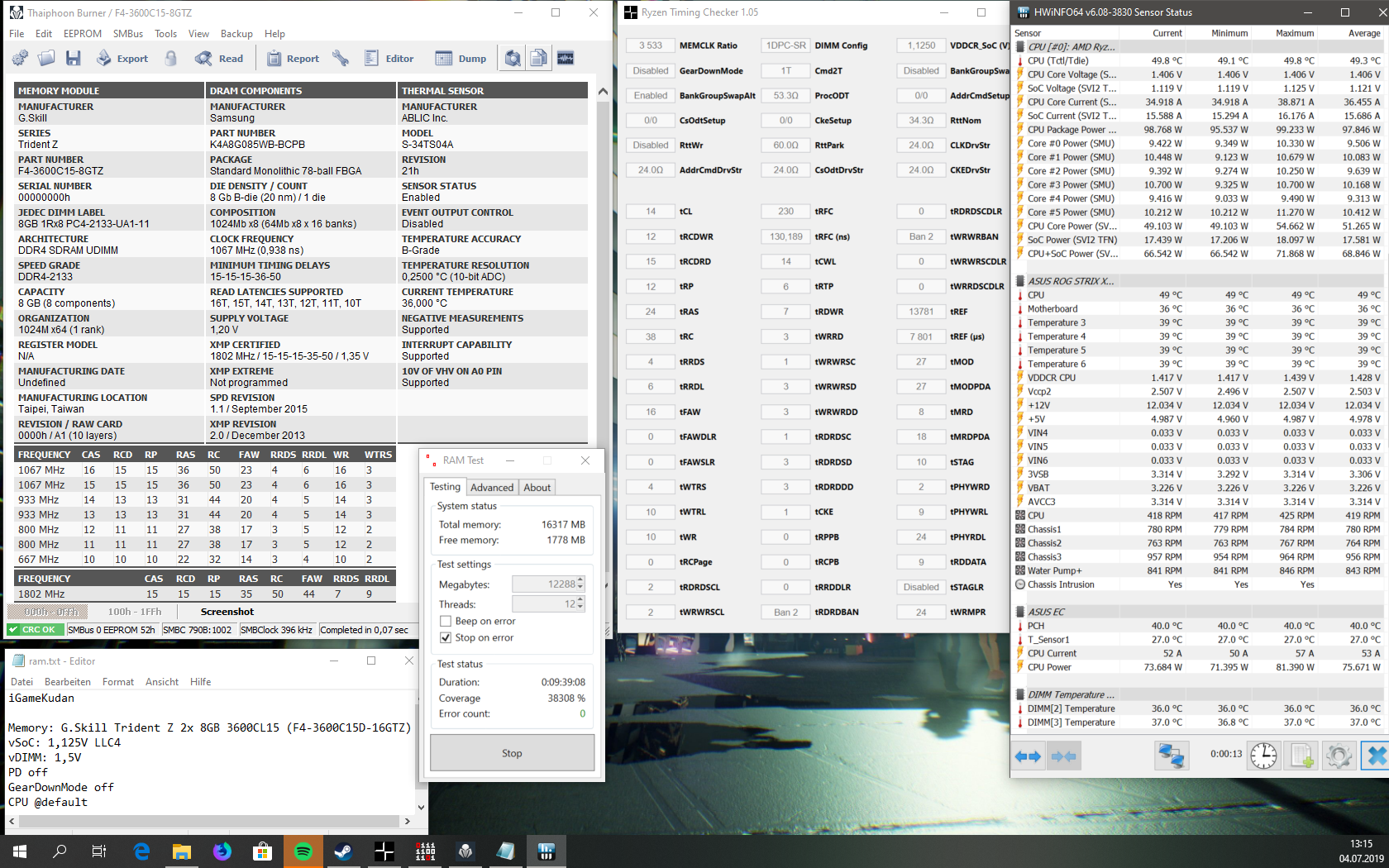The width and height of the screenshot is (1389, 868).
Task: Click the padlock icon in Thaiphoon toolbar
Action: [170, 58]
